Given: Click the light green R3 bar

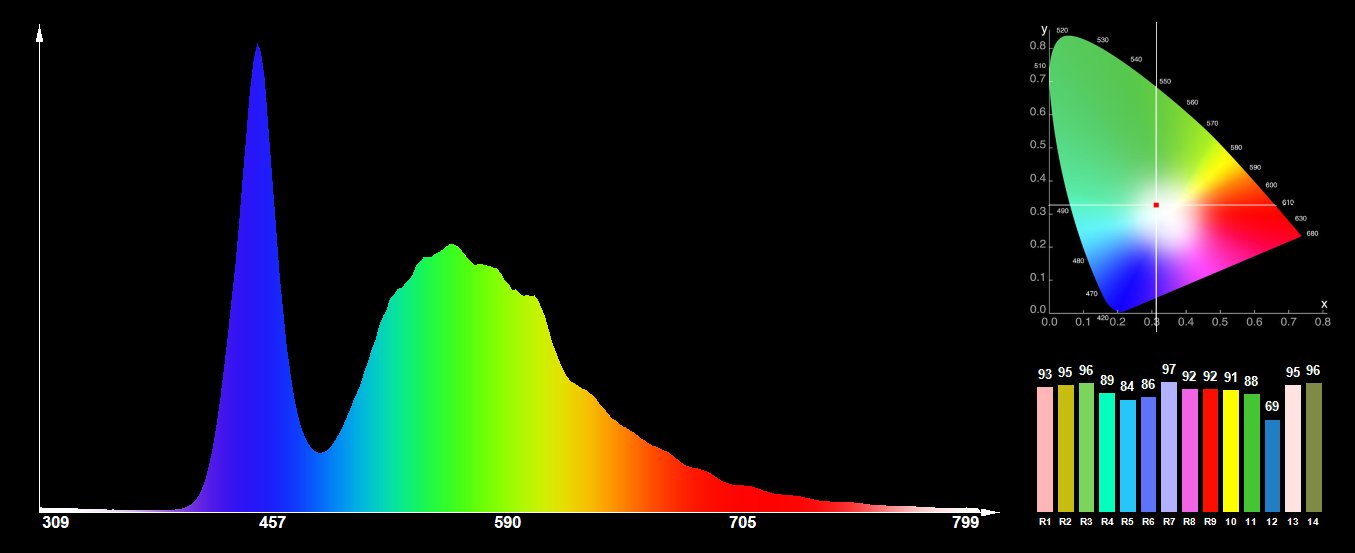Looking at the screenshot, I should (1086, 447).
